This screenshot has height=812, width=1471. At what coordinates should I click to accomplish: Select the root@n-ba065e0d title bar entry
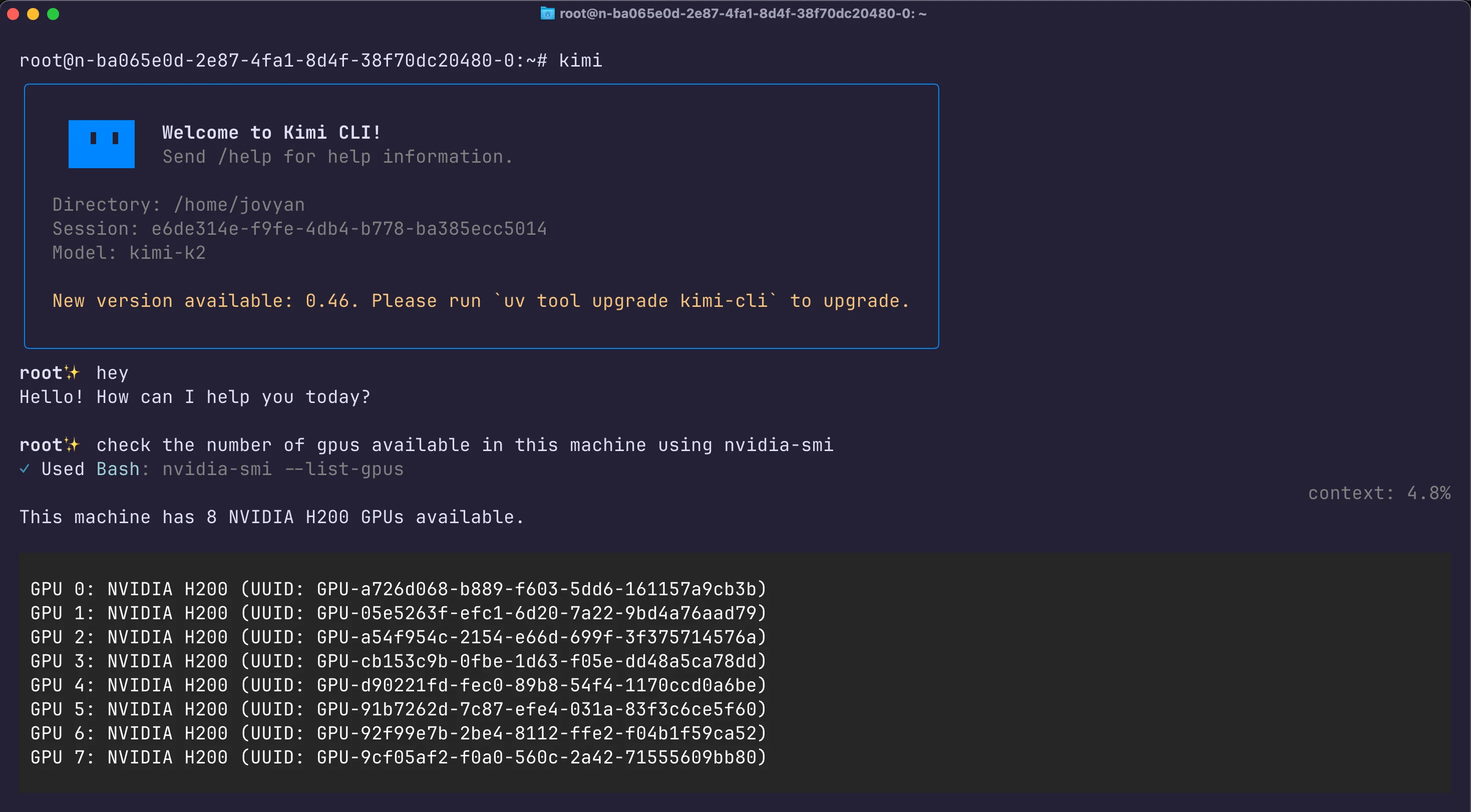pos(743,14)
